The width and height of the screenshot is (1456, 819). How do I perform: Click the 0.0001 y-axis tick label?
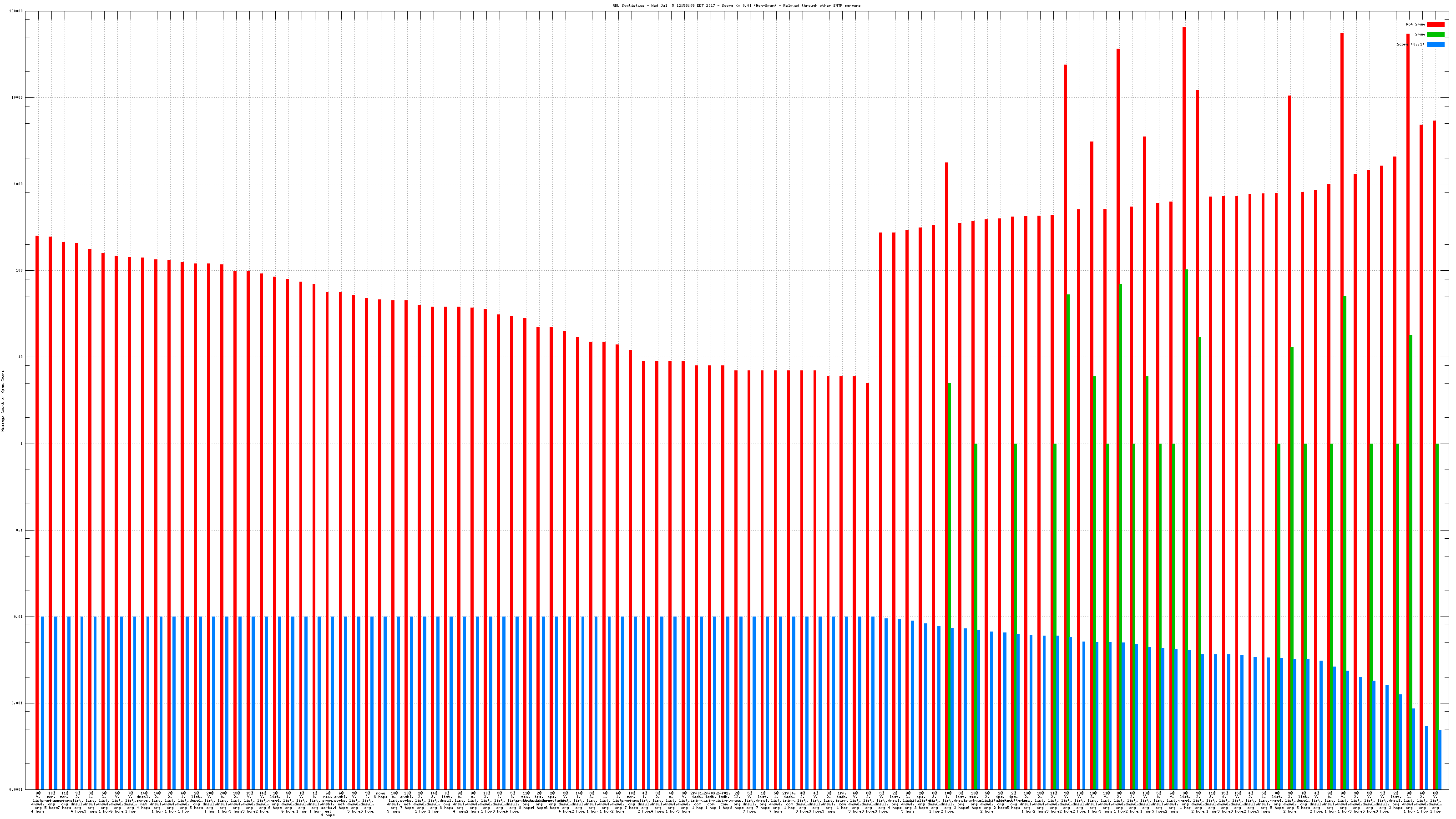(16, 790)
